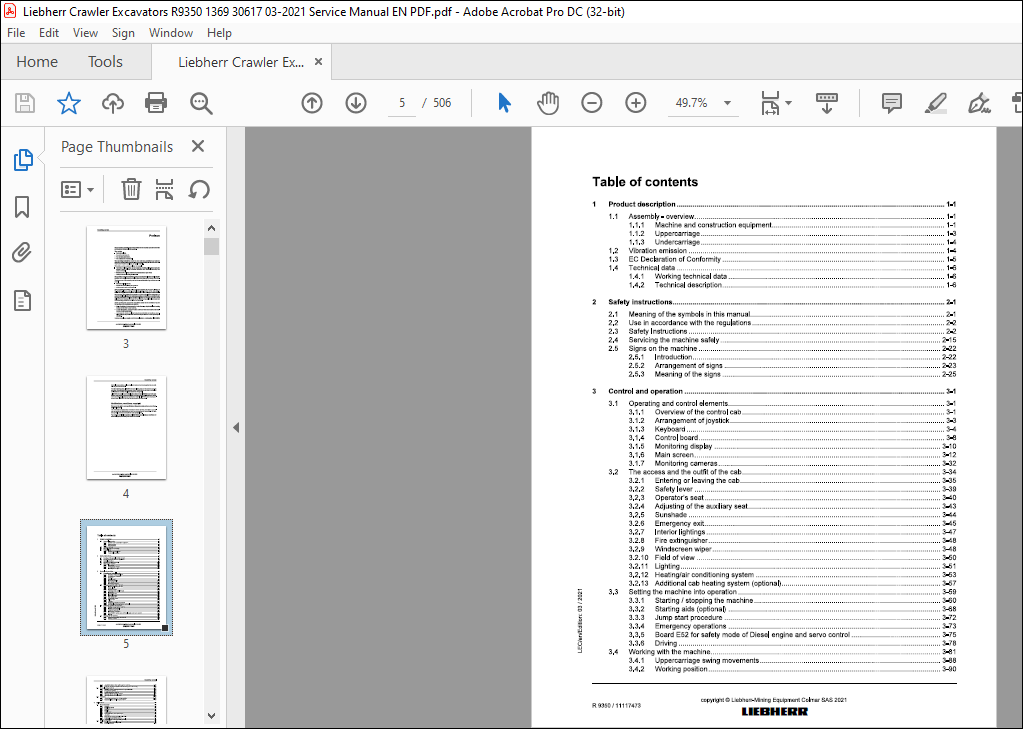1023x729 pixels.
Task: Open the Edit menu
Action: (x=49, y=33)
